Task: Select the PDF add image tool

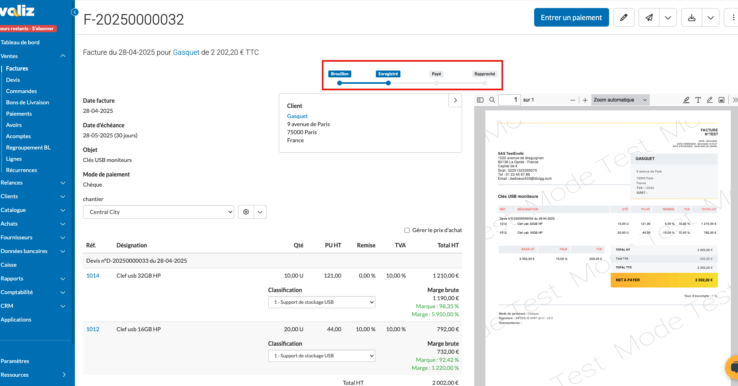Action: [x=721, y=100]
